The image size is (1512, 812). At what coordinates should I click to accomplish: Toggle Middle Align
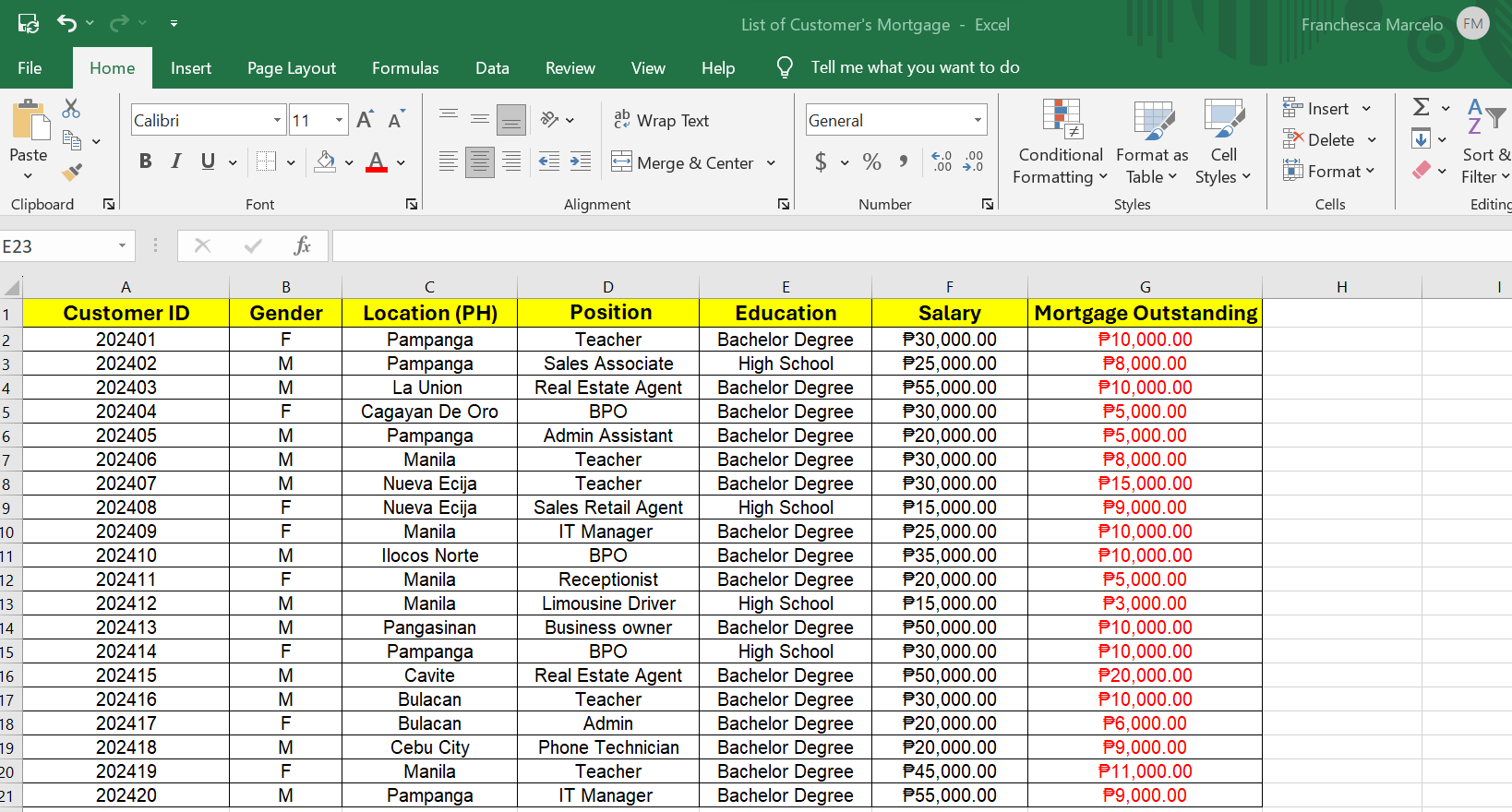[480, 120]
